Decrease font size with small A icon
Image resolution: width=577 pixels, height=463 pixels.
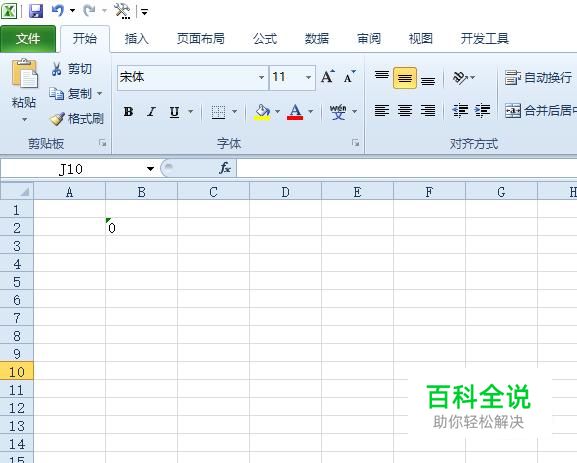[349, 77]
